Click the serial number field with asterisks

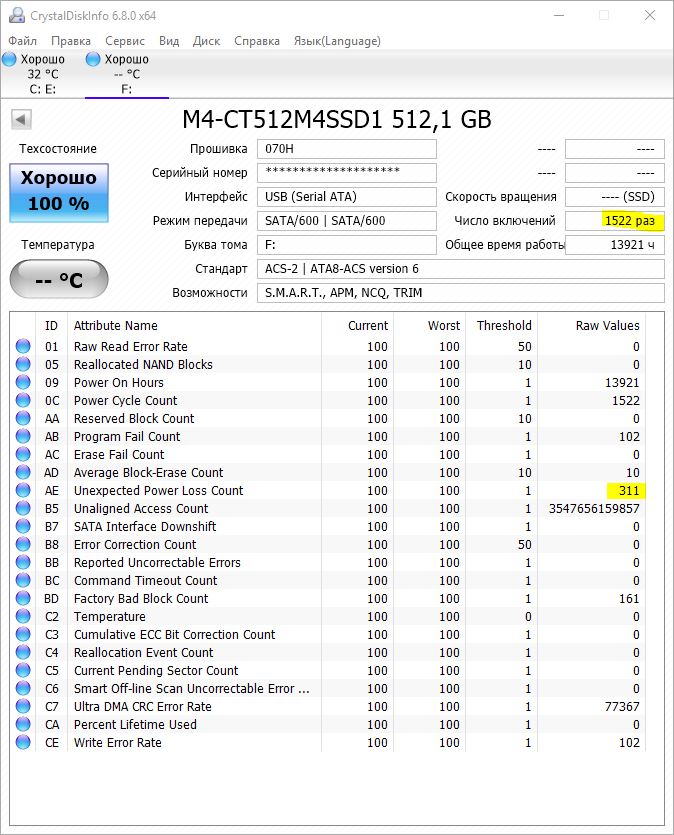347,173
